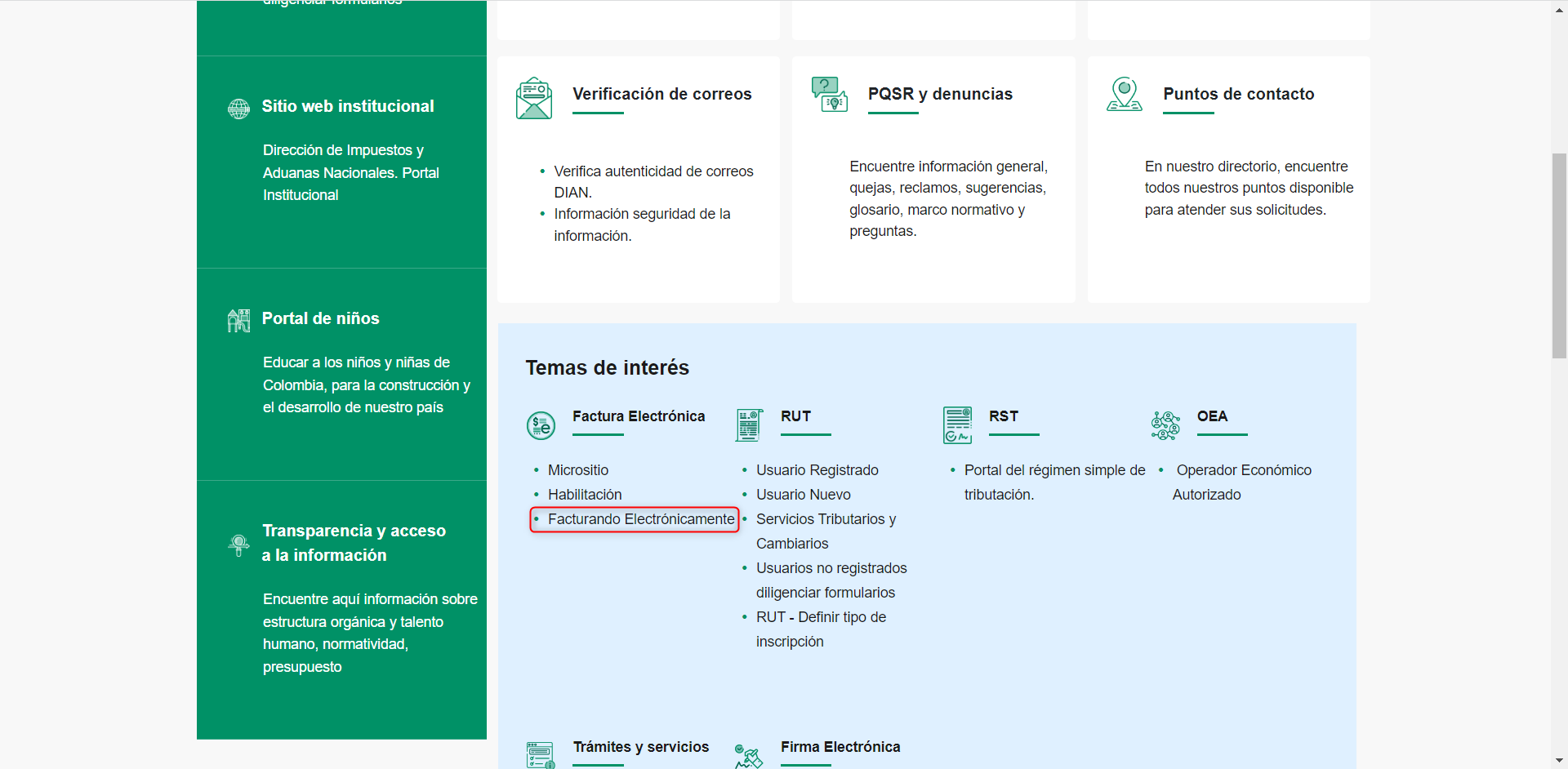Screen dimensions: 1568x769
Task: Click the Firma Electrónica heading
Action: click(840, 747)
